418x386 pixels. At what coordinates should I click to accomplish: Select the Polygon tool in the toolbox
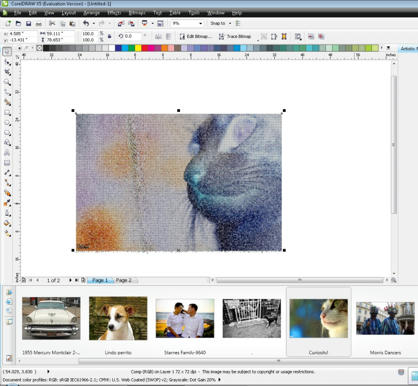click(x=7, y=133)
